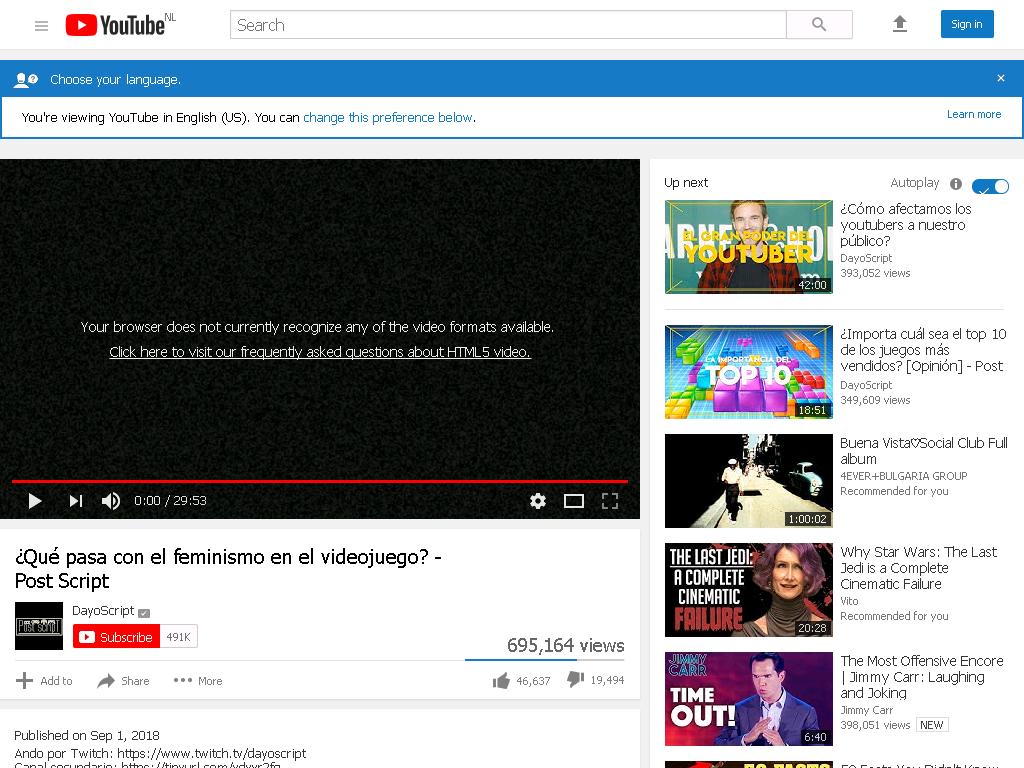Open the Share options
The image size is (1024, 768).
(x=123, y=680)
